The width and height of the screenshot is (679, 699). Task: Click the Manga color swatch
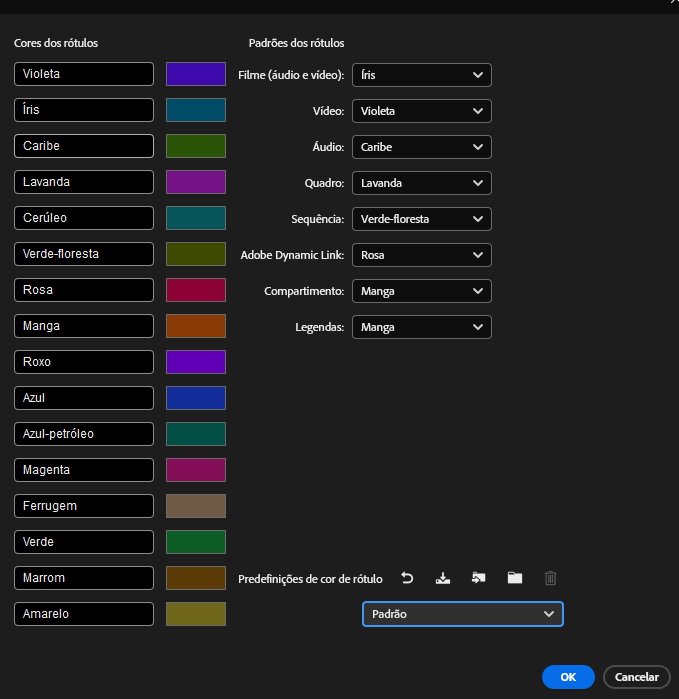coord(196,326)
